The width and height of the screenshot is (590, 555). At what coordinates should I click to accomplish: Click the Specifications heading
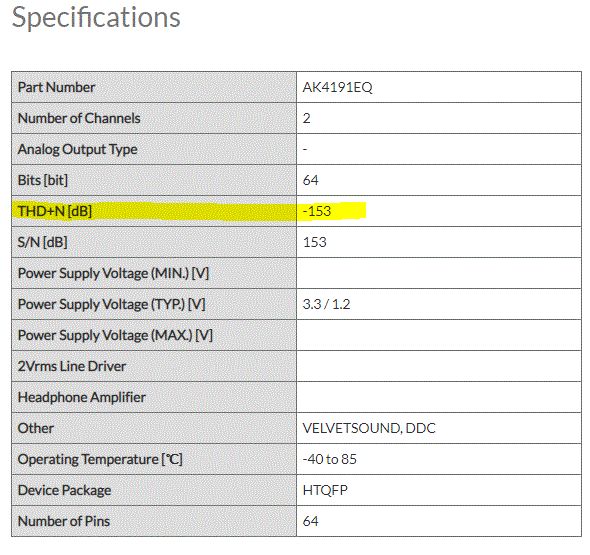tap(96, 17)
